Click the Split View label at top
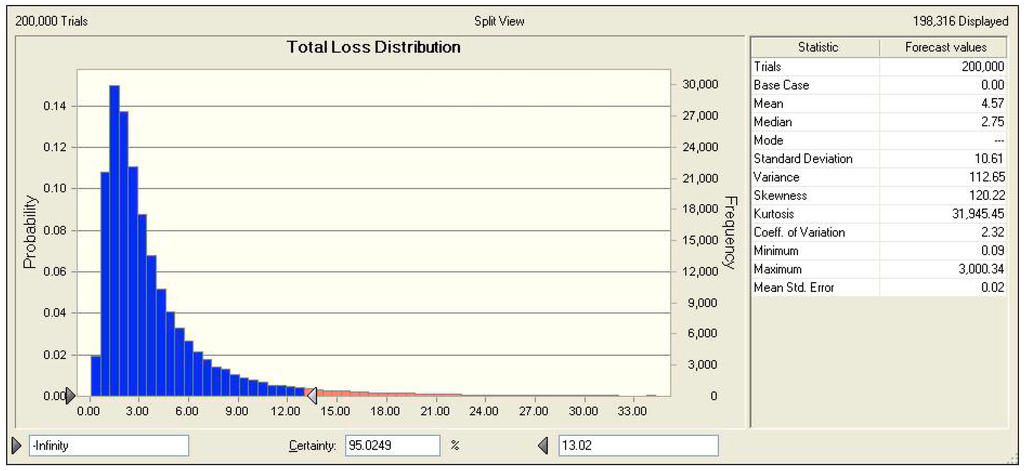This screenshot has width=1024, height=471. [x=499, y=20]
